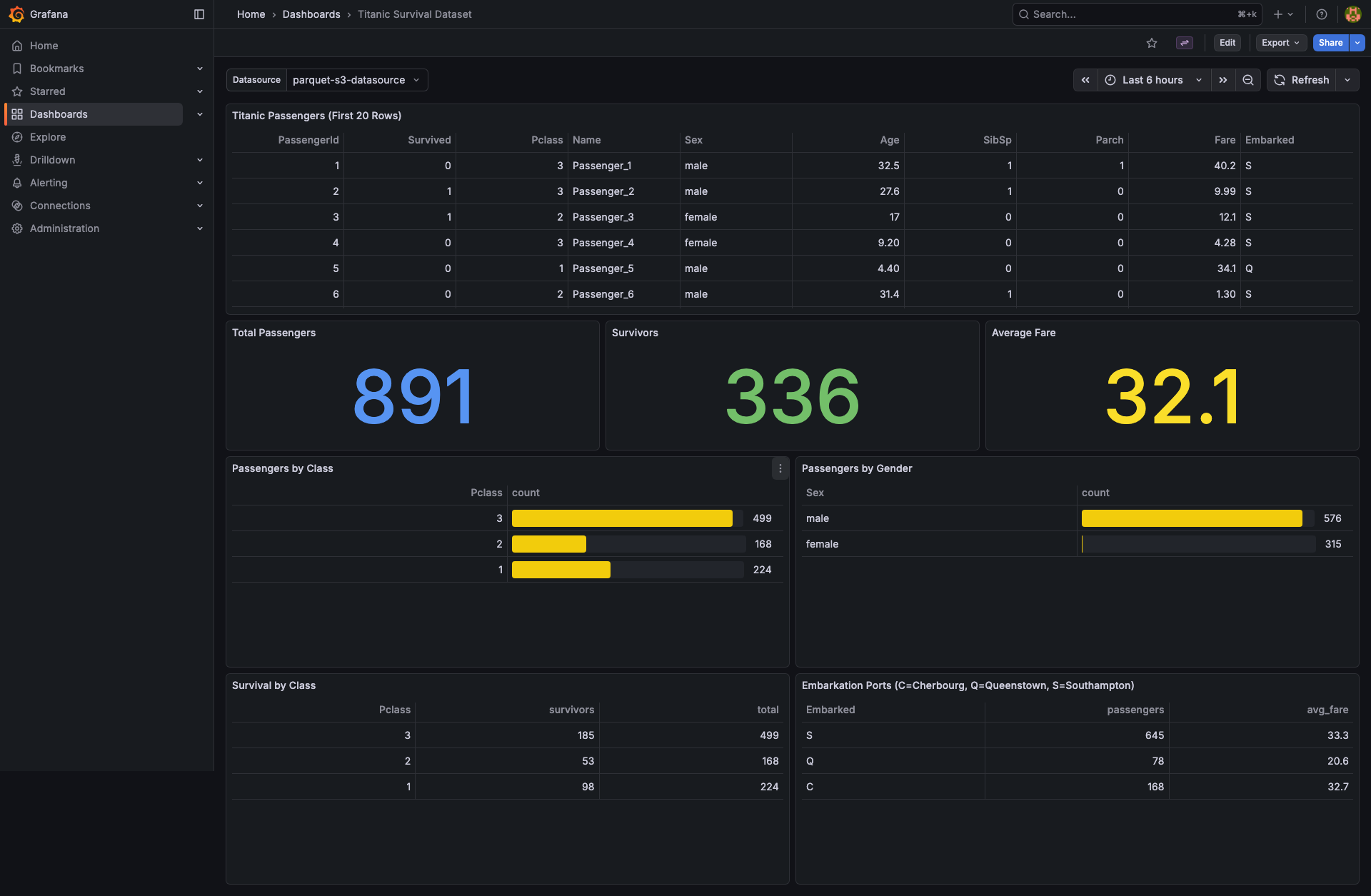Open the Last 6 hours time picker

click(1154, 80)
